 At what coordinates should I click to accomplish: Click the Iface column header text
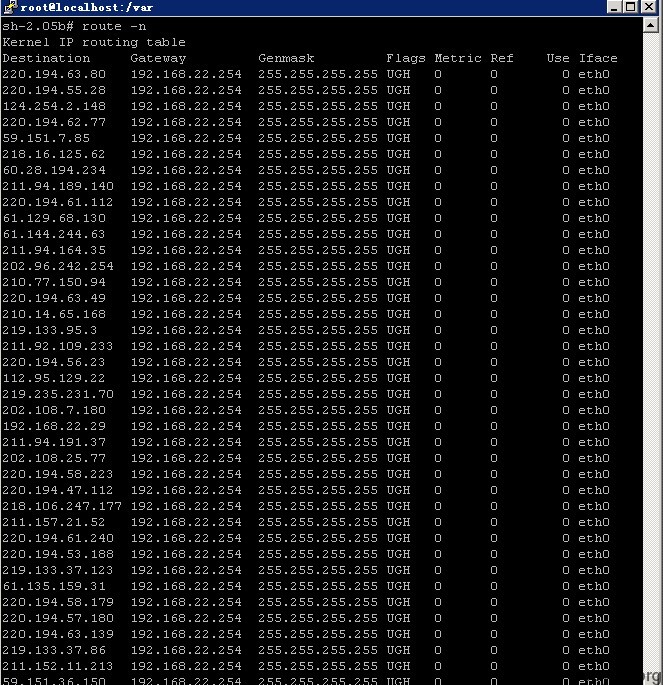point(598,58)
